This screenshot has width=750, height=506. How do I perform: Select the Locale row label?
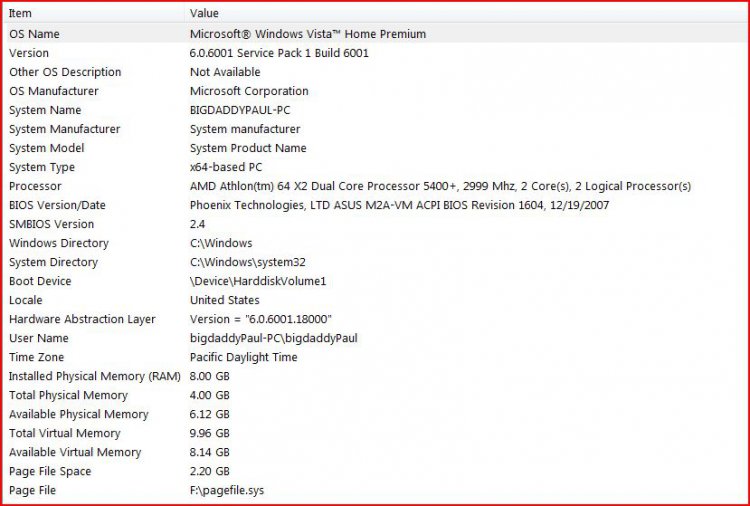click(x=25, y=300)
